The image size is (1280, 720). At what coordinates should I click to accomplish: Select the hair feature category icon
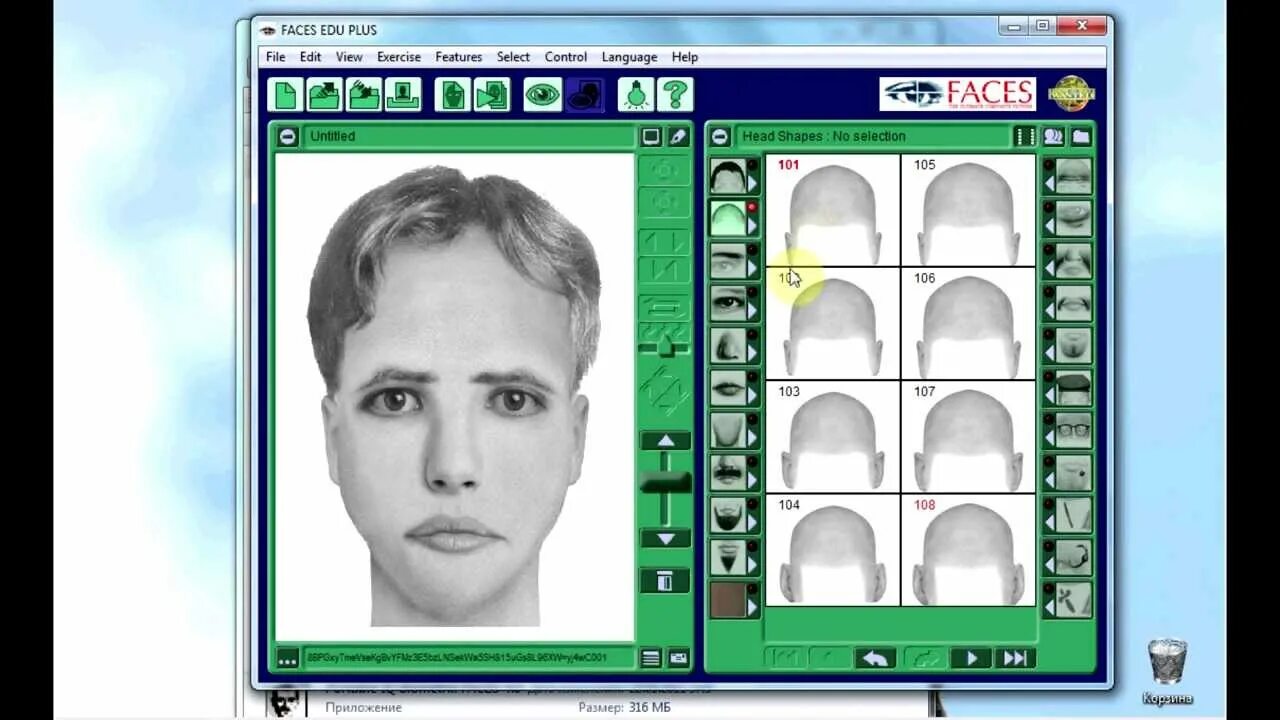tap(728, 177)
